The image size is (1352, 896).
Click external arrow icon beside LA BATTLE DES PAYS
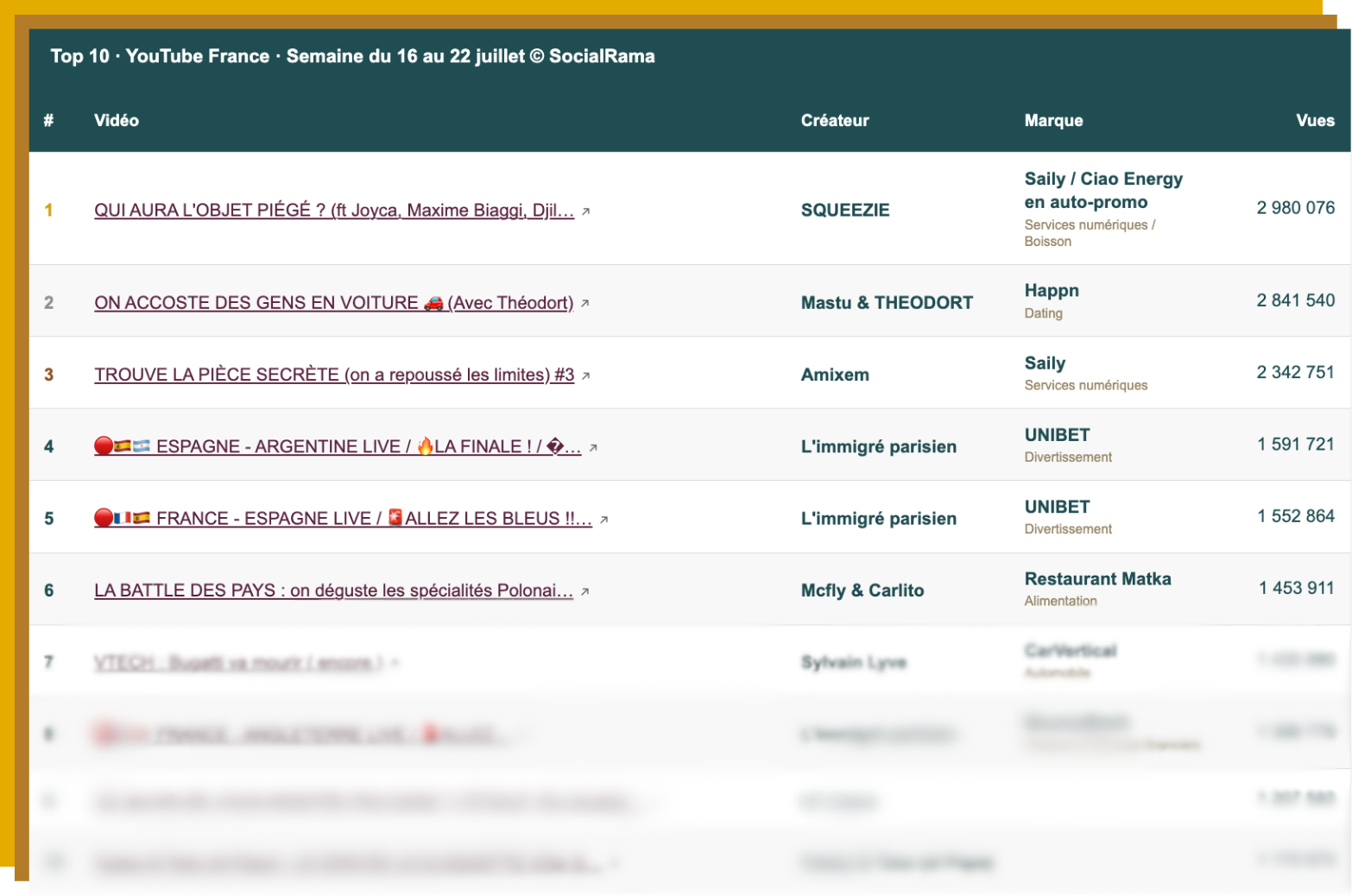click(x=584, y=592)
